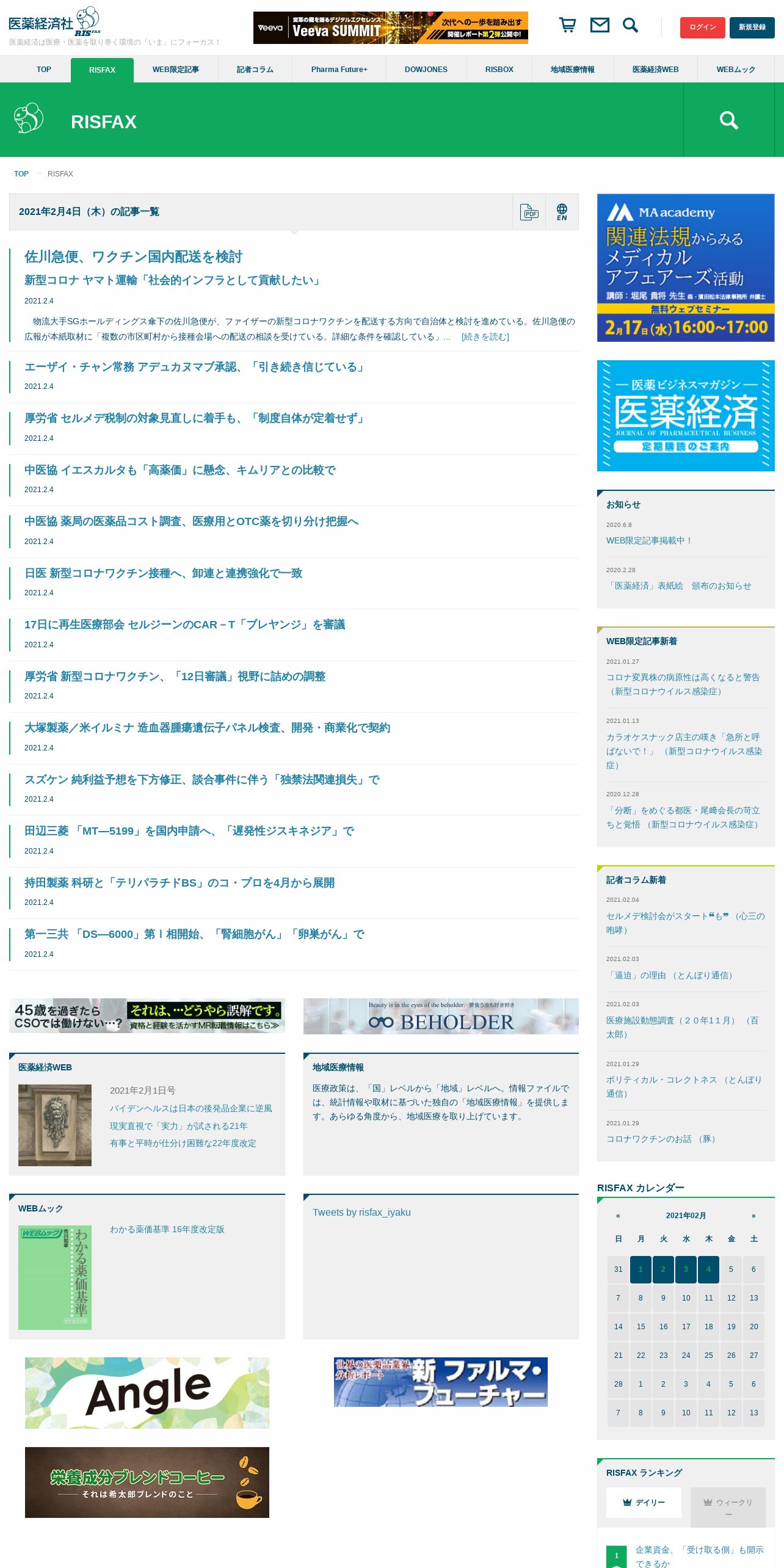Click the RISFAX green bar search icon
Screen dimensions: 784x1568
click(x=728, y=120)
